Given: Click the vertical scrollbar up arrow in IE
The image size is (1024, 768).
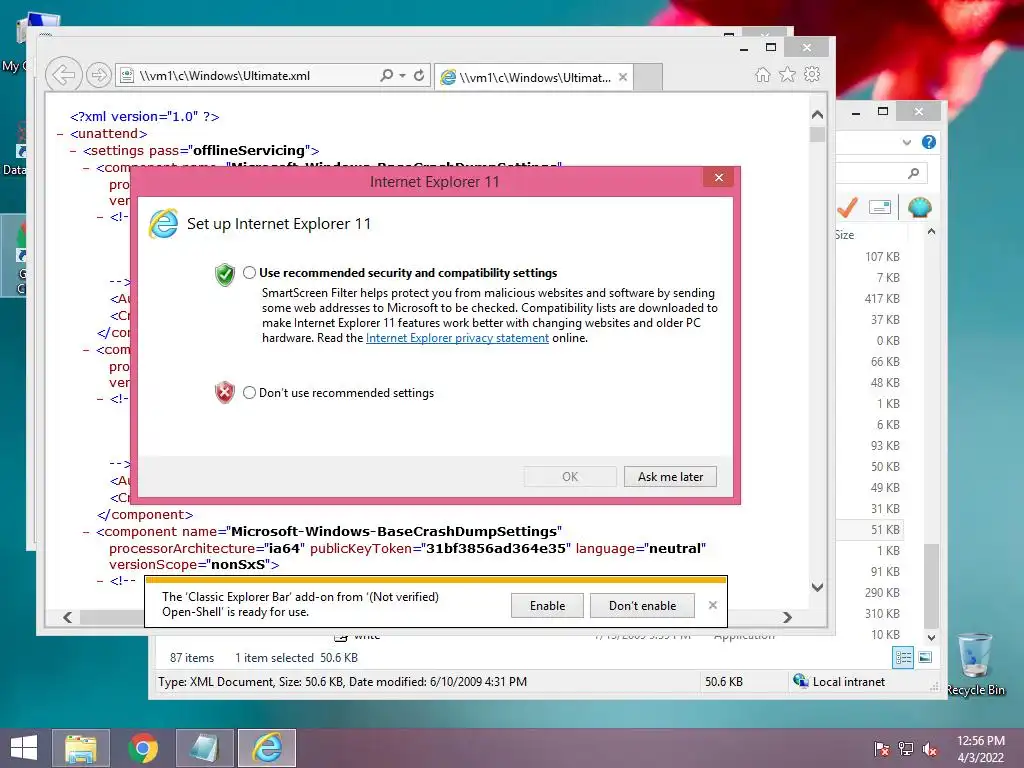Looking at the screenshot, I should [817, 114].
